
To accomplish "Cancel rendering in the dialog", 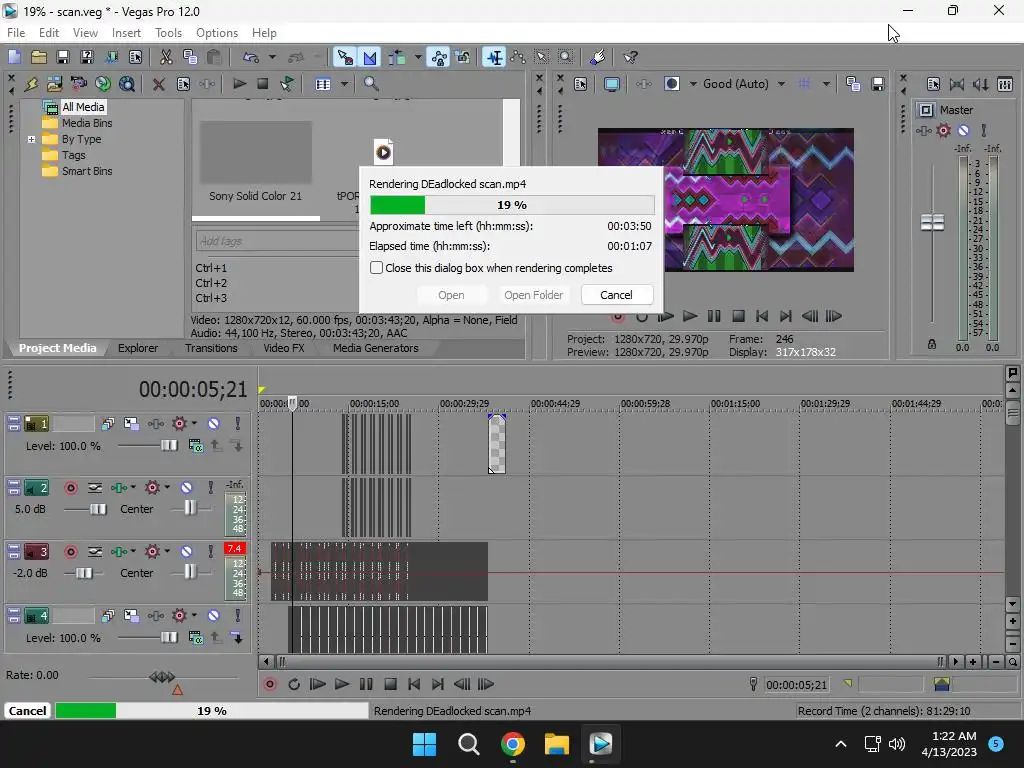I will coord(616,295).
